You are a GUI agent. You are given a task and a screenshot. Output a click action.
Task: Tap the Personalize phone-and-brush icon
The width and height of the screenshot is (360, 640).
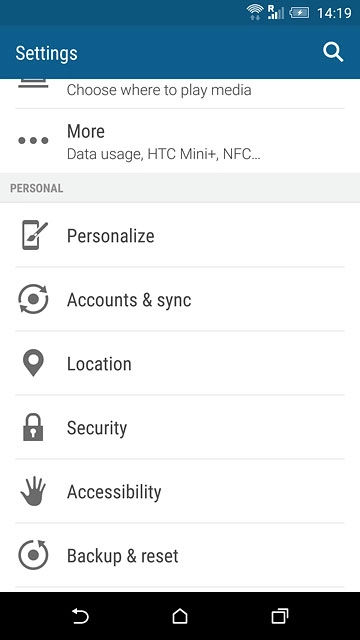click(34, 235)
